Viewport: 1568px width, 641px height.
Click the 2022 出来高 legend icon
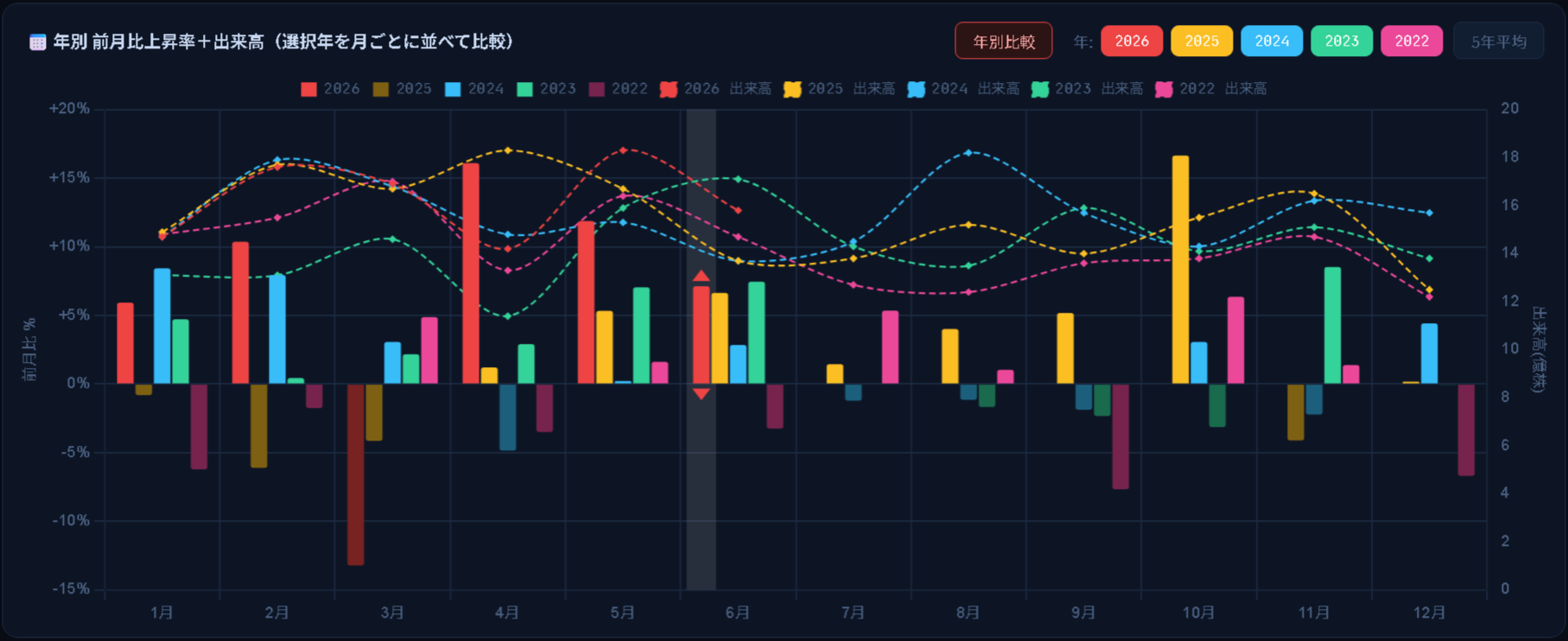tap(1165, 89)
